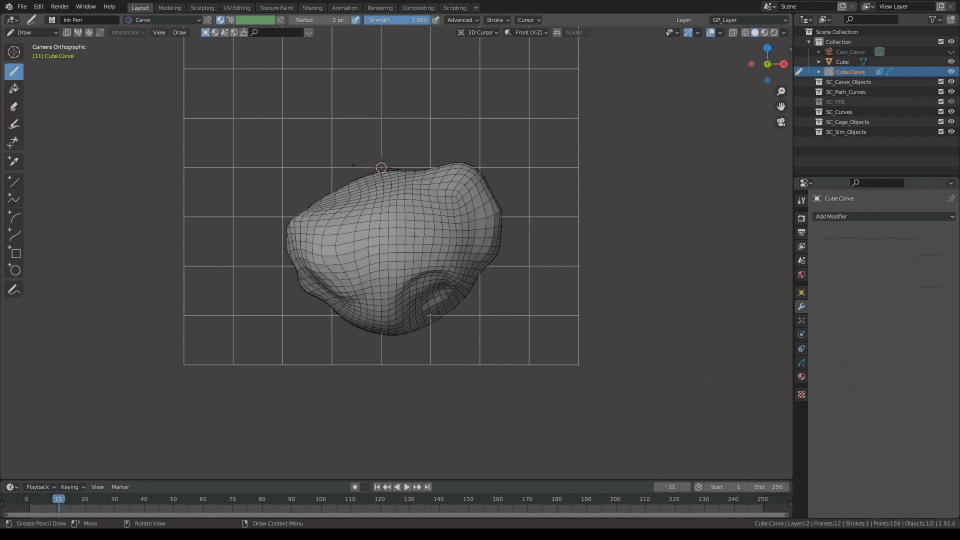This screenshot has width=960, height=540.
Task: Switch to the Sculpting workspace tab
Action: pyautogui.click(x=202, y=7)
